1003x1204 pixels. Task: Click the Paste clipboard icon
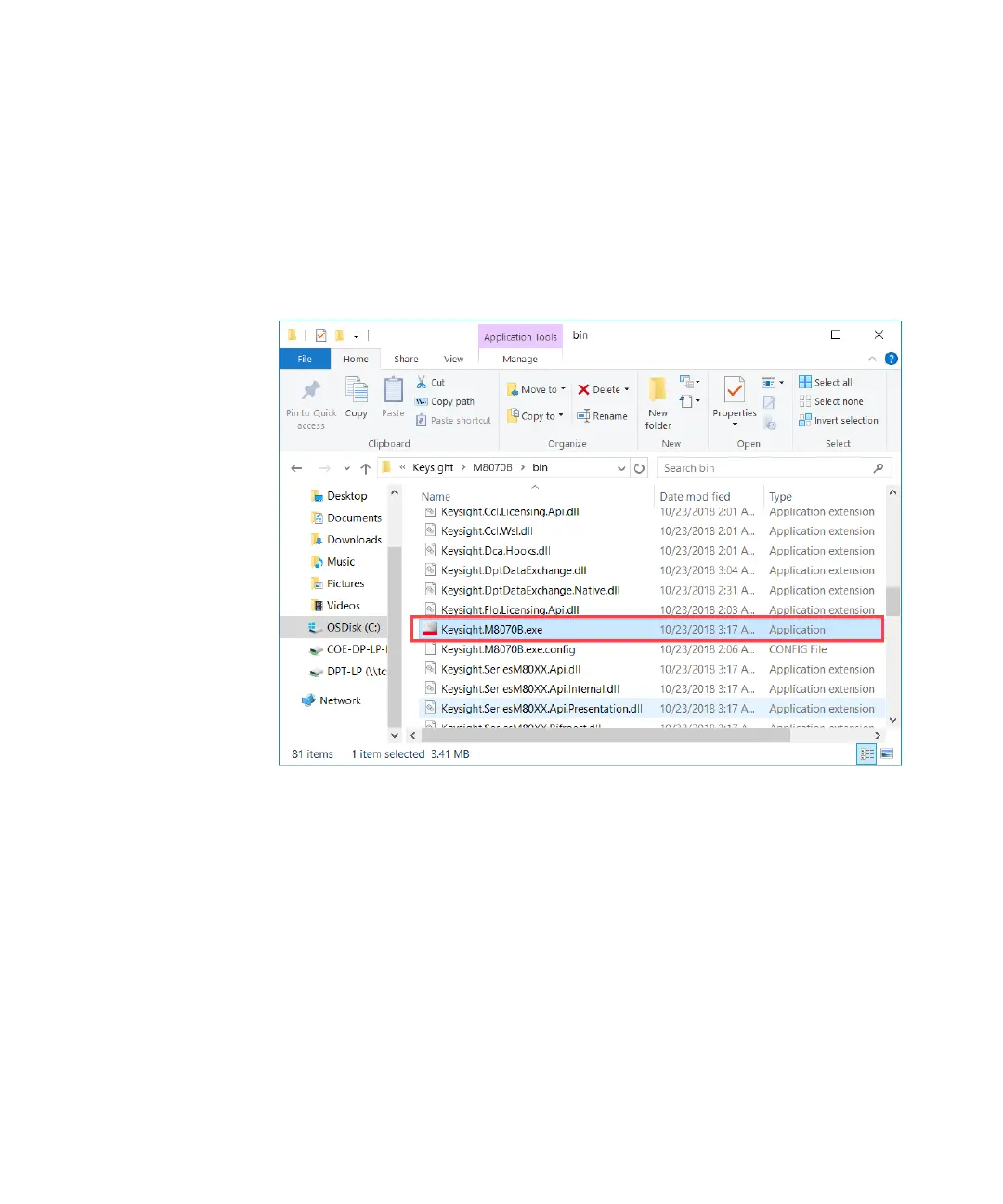pyautogui.click(x=394, y=389)
